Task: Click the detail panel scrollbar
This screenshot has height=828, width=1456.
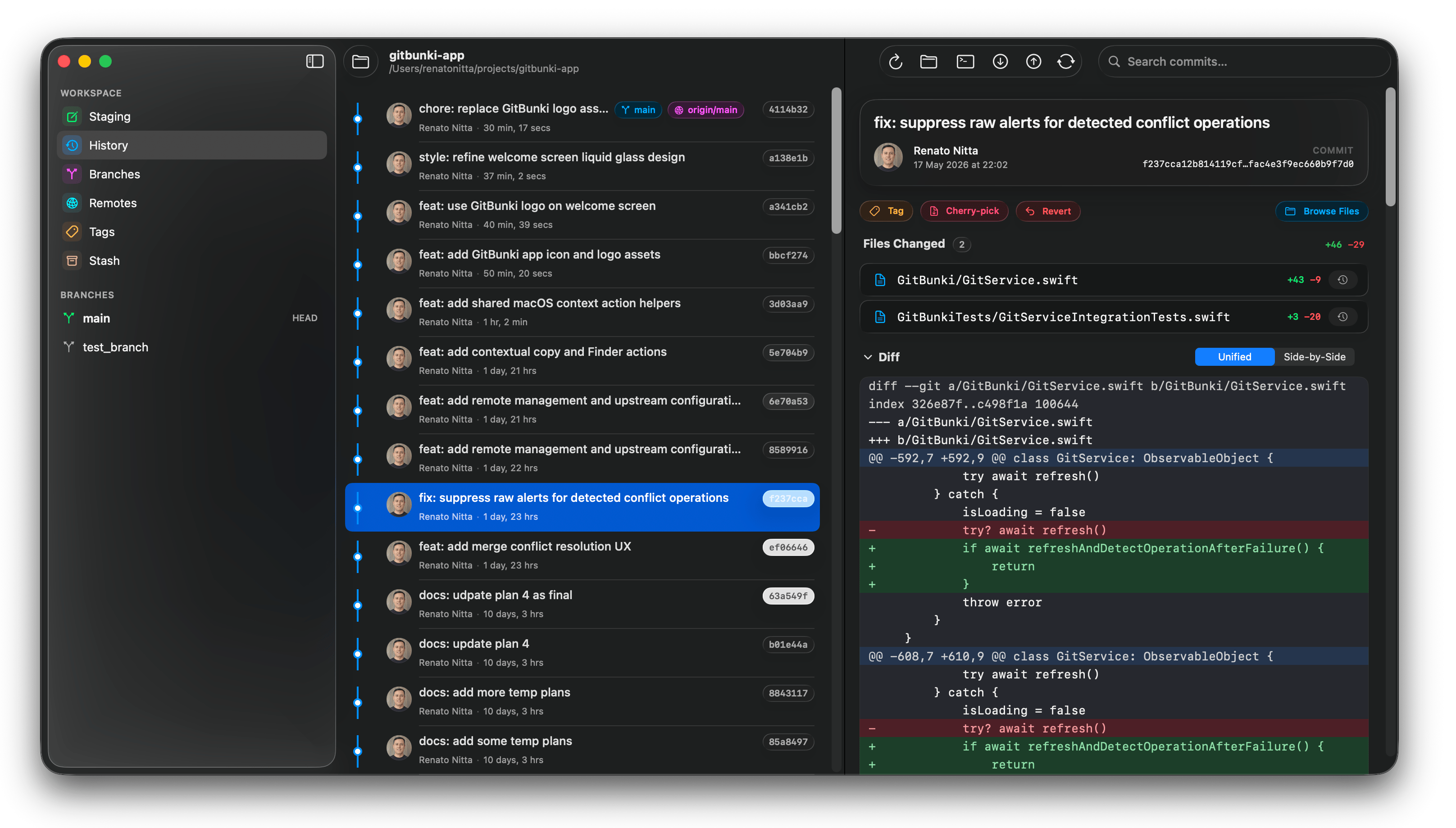Action: pos(1391,147)
